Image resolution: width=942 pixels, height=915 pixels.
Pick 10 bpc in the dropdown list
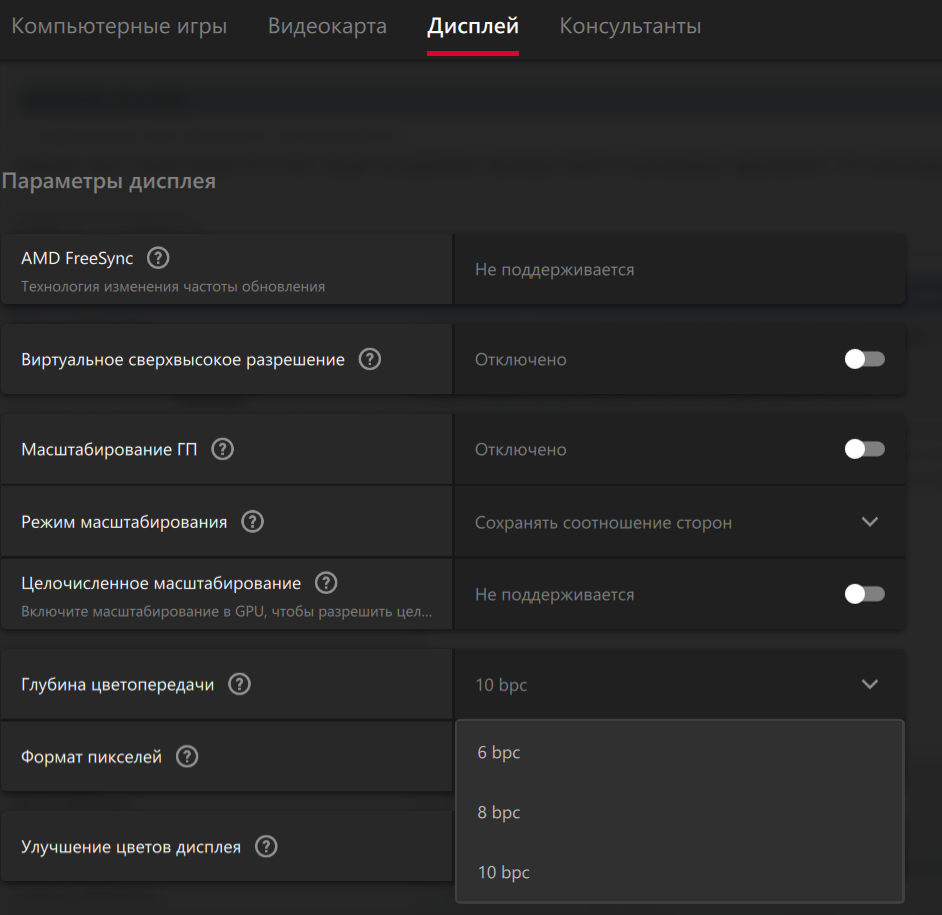(503, 872)
